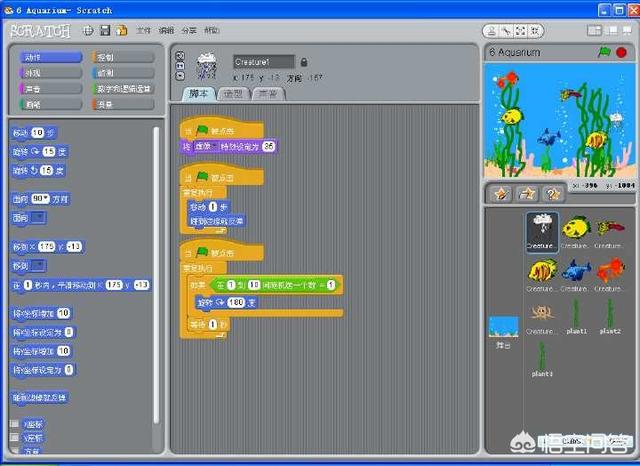This screenshot has width=640, height=466.
Task: Save the project using the floppy disk icon
Action: click(x=105, y=31)
